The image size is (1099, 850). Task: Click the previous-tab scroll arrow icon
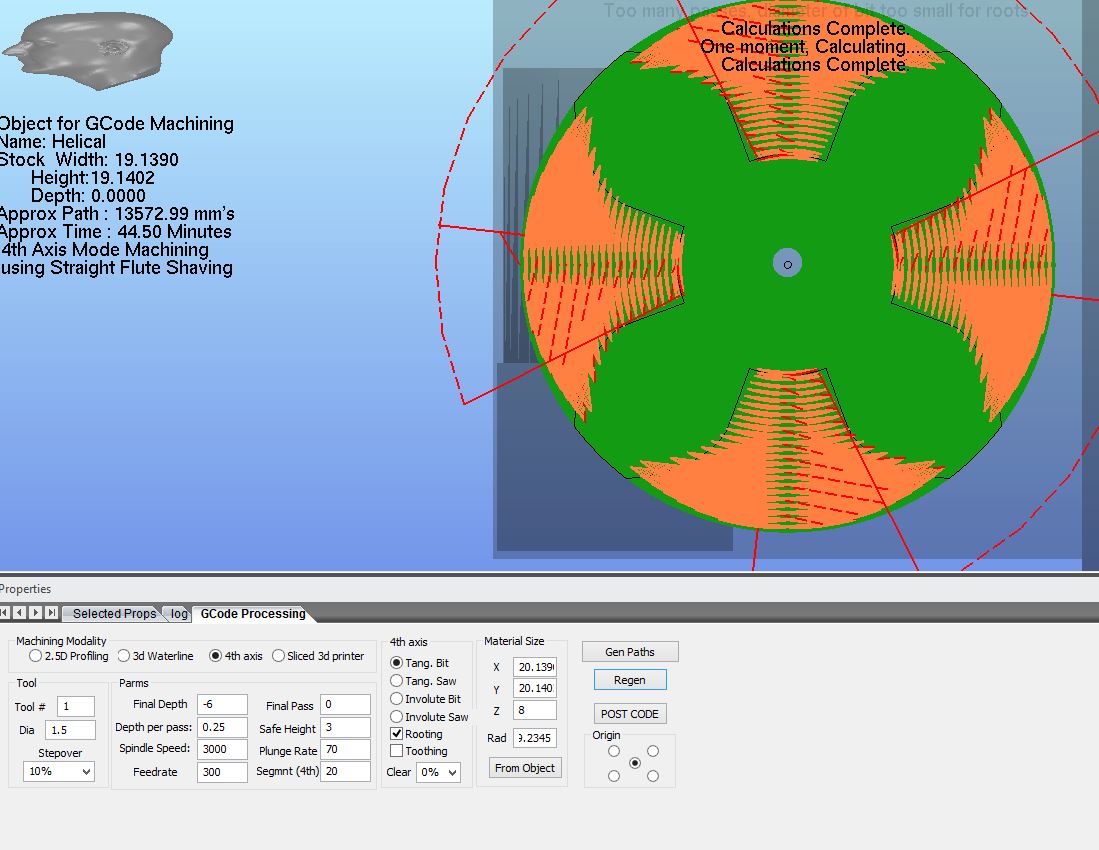(19, 613)
